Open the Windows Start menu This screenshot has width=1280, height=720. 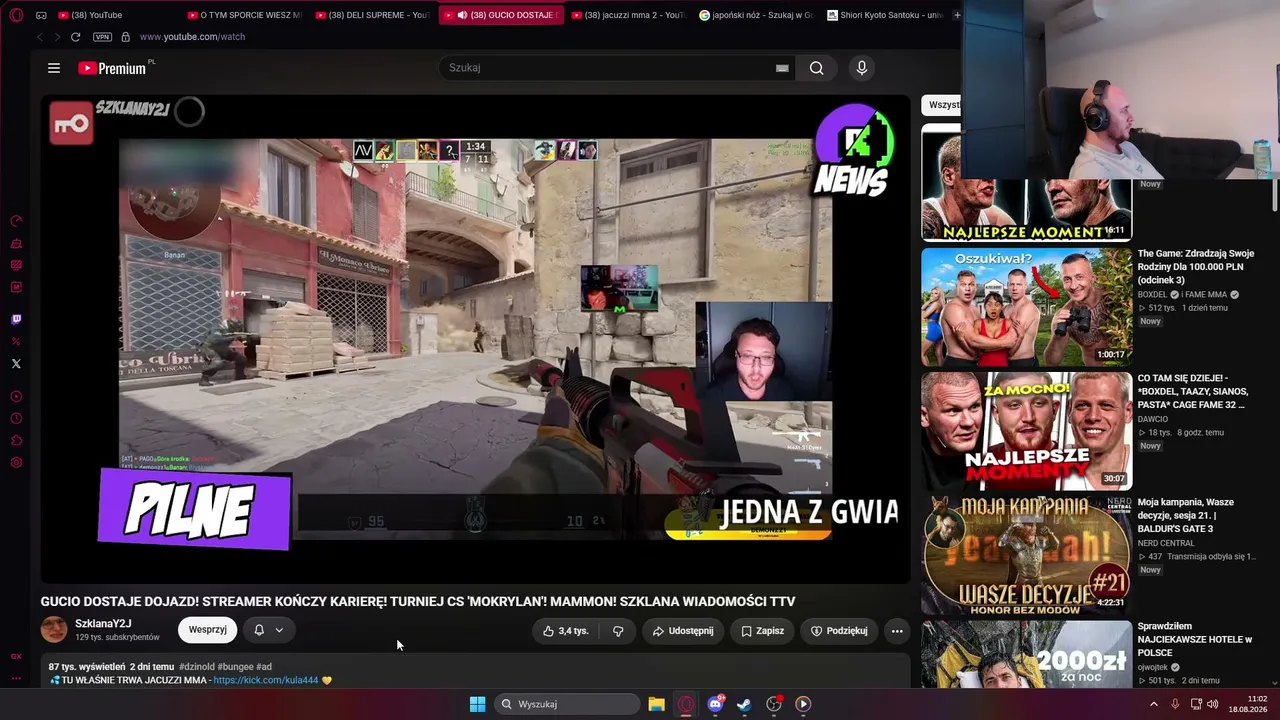coord(477,704)
